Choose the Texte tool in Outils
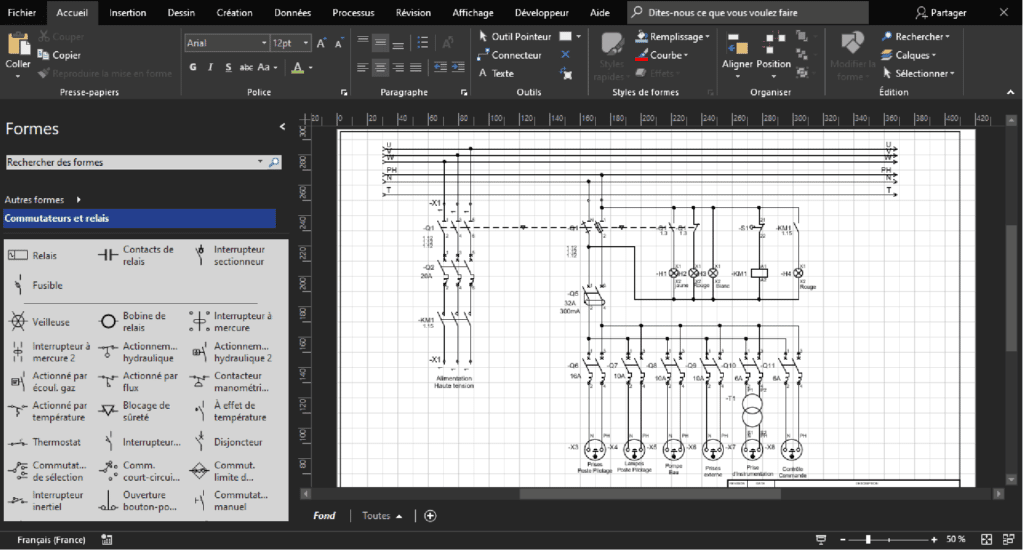 (496, 73)
